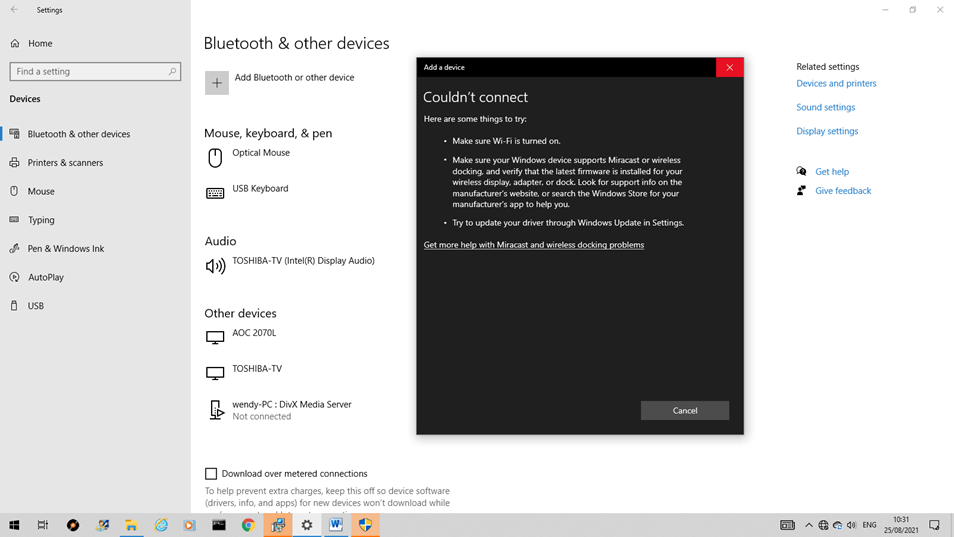Click the media server icon beside wendy-PC
The width and height of the screenshot is (954, 537).
[x=216, y=410]
